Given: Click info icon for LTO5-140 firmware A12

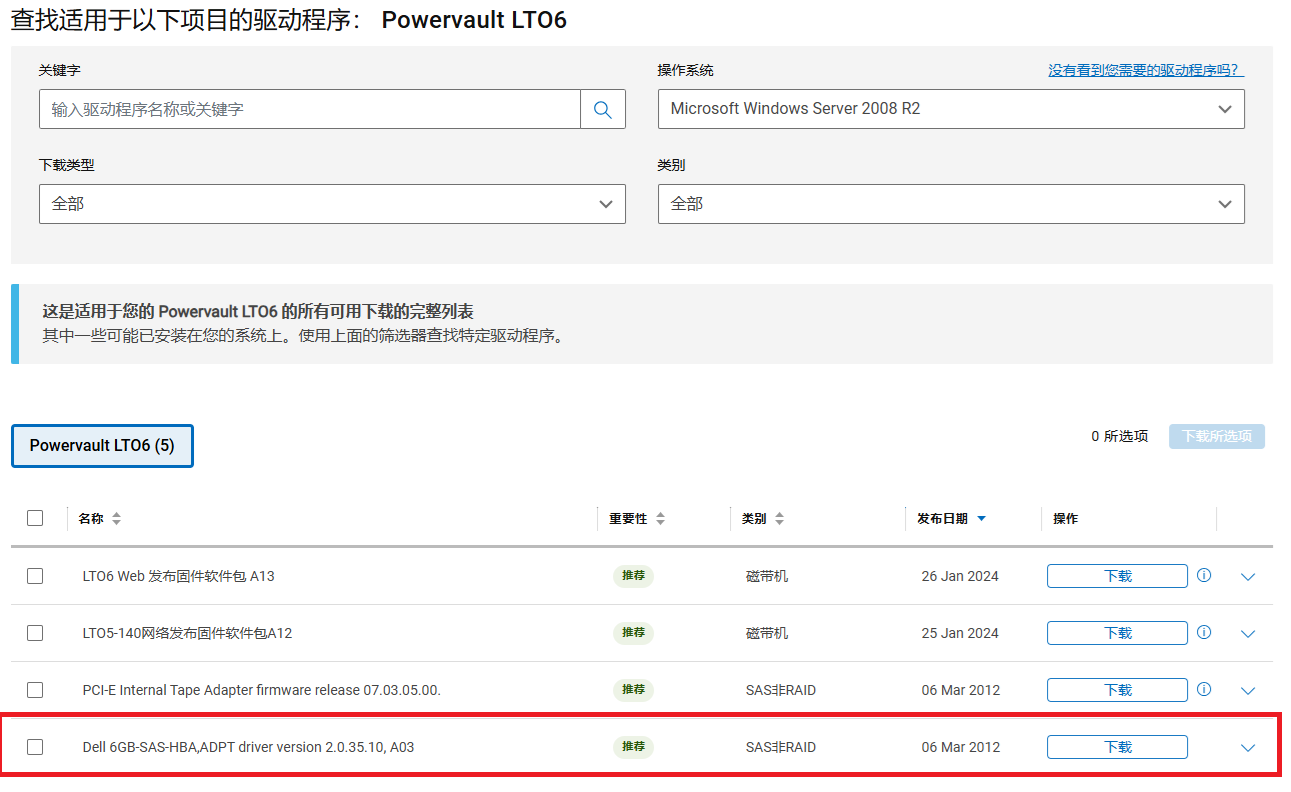Looking at the screenshot, I should (x=1204, y=632).
